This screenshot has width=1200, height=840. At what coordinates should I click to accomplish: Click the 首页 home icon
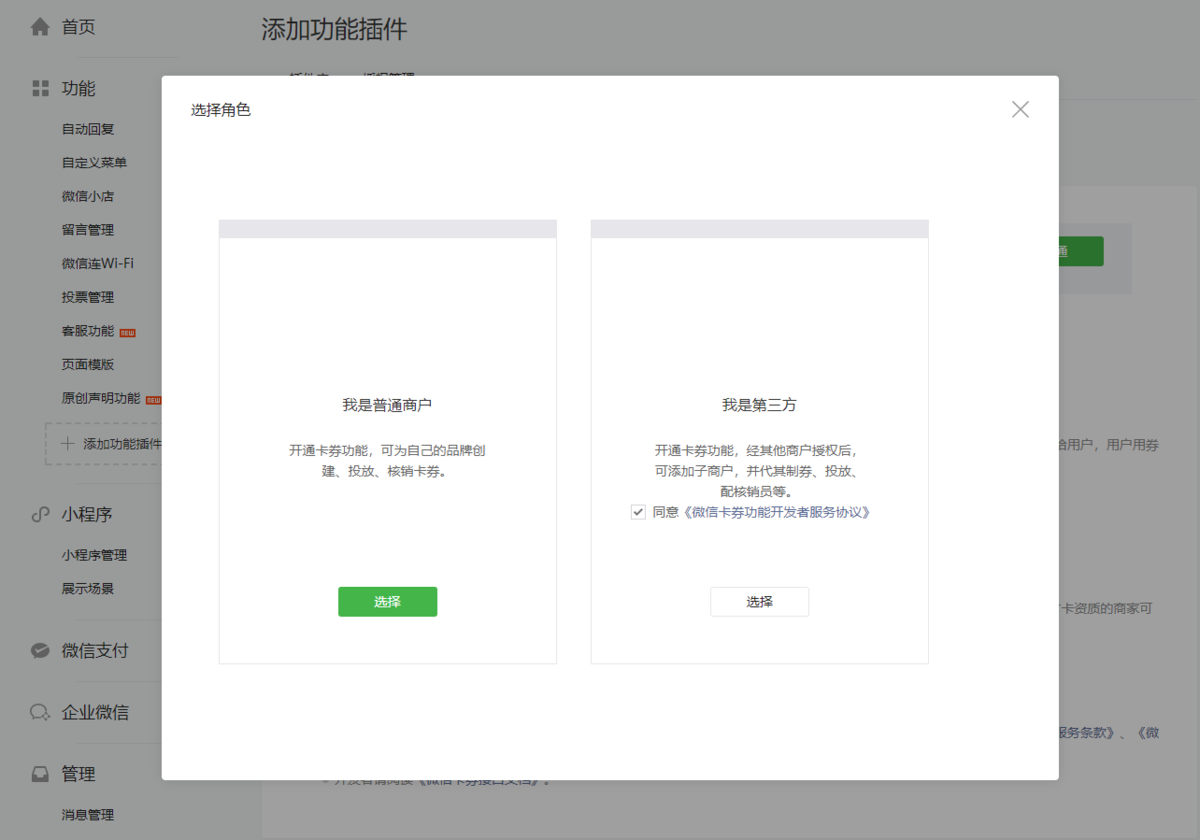point(40,27)
